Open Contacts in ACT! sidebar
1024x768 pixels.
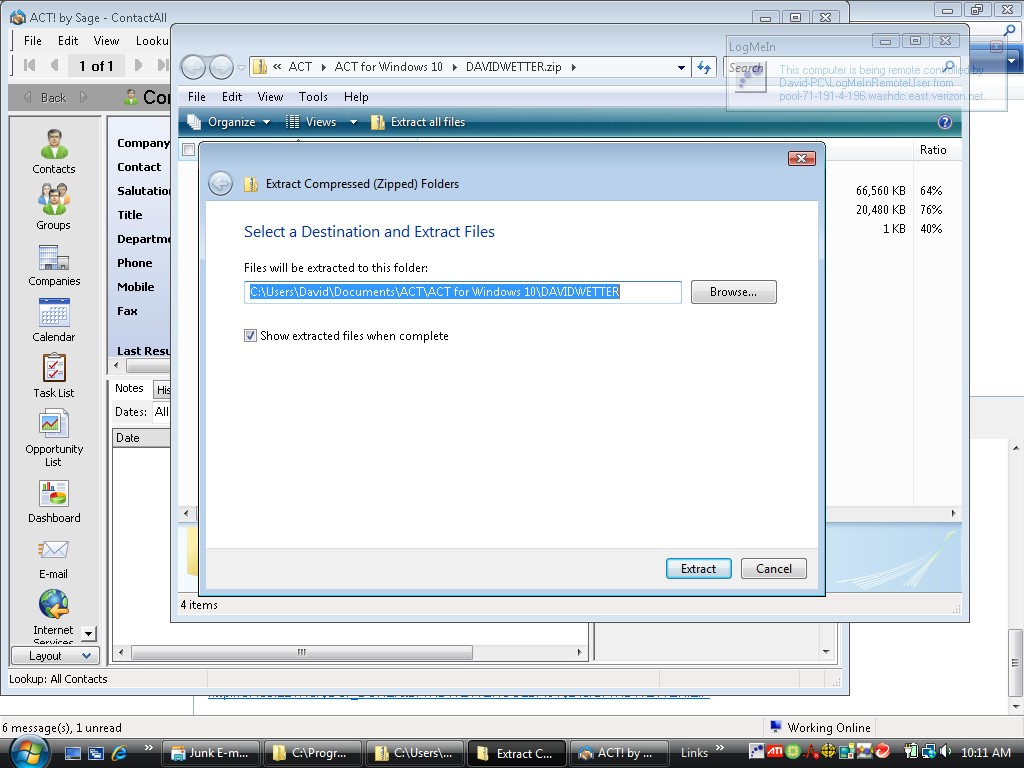(54, 152)
